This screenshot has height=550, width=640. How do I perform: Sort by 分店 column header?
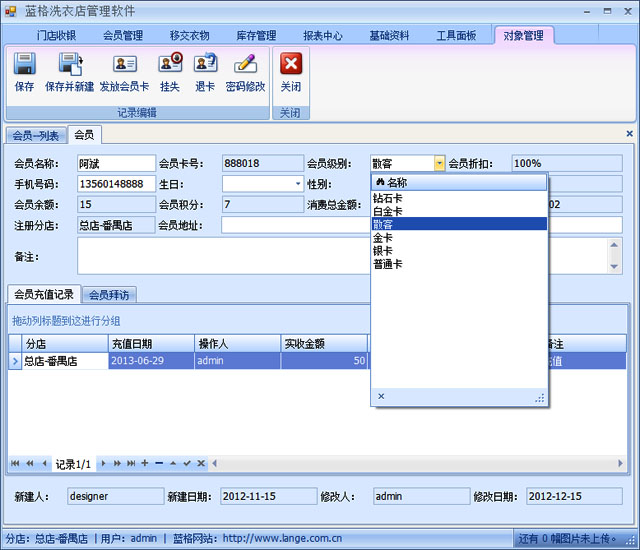(64, 344)
